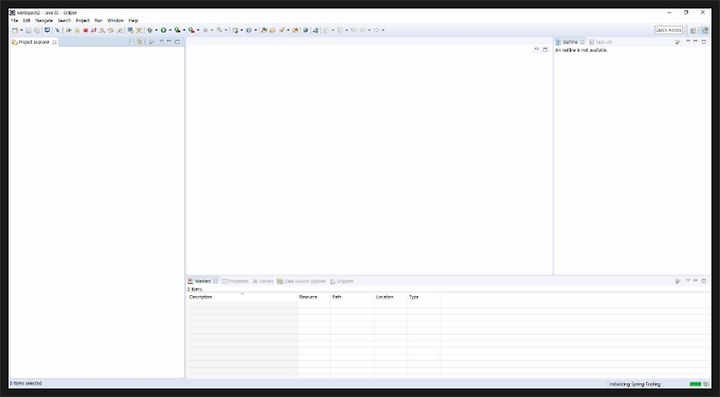This screenshot has height=397, width=720.
Task: Click '0 items selected' status text
Action: [26, 383]
